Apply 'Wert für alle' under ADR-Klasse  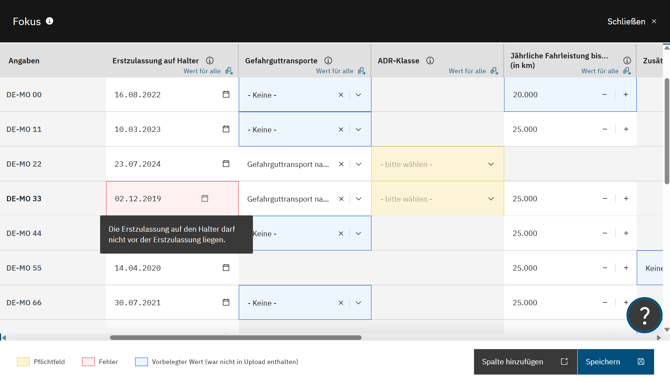(x=473, y=71)
